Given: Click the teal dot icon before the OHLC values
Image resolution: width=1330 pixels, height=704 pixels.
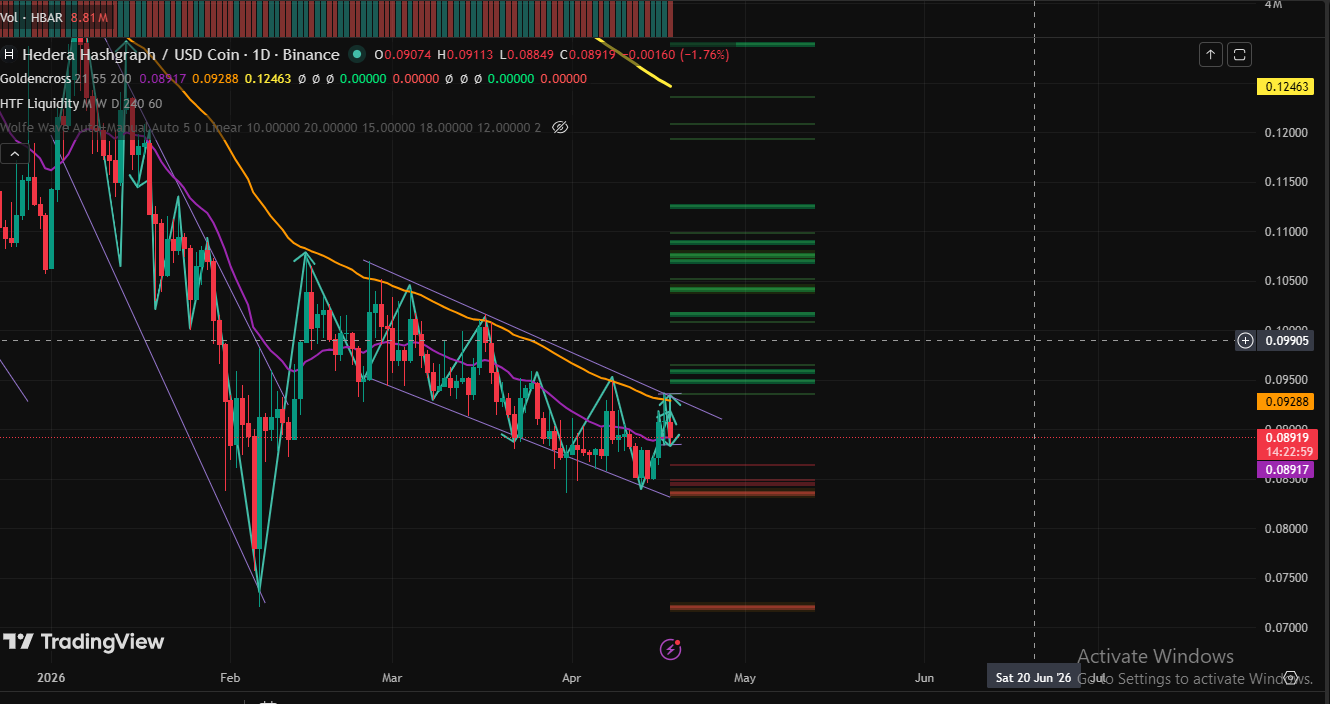Looking at the screenshot, I should [x=357, y=55].
